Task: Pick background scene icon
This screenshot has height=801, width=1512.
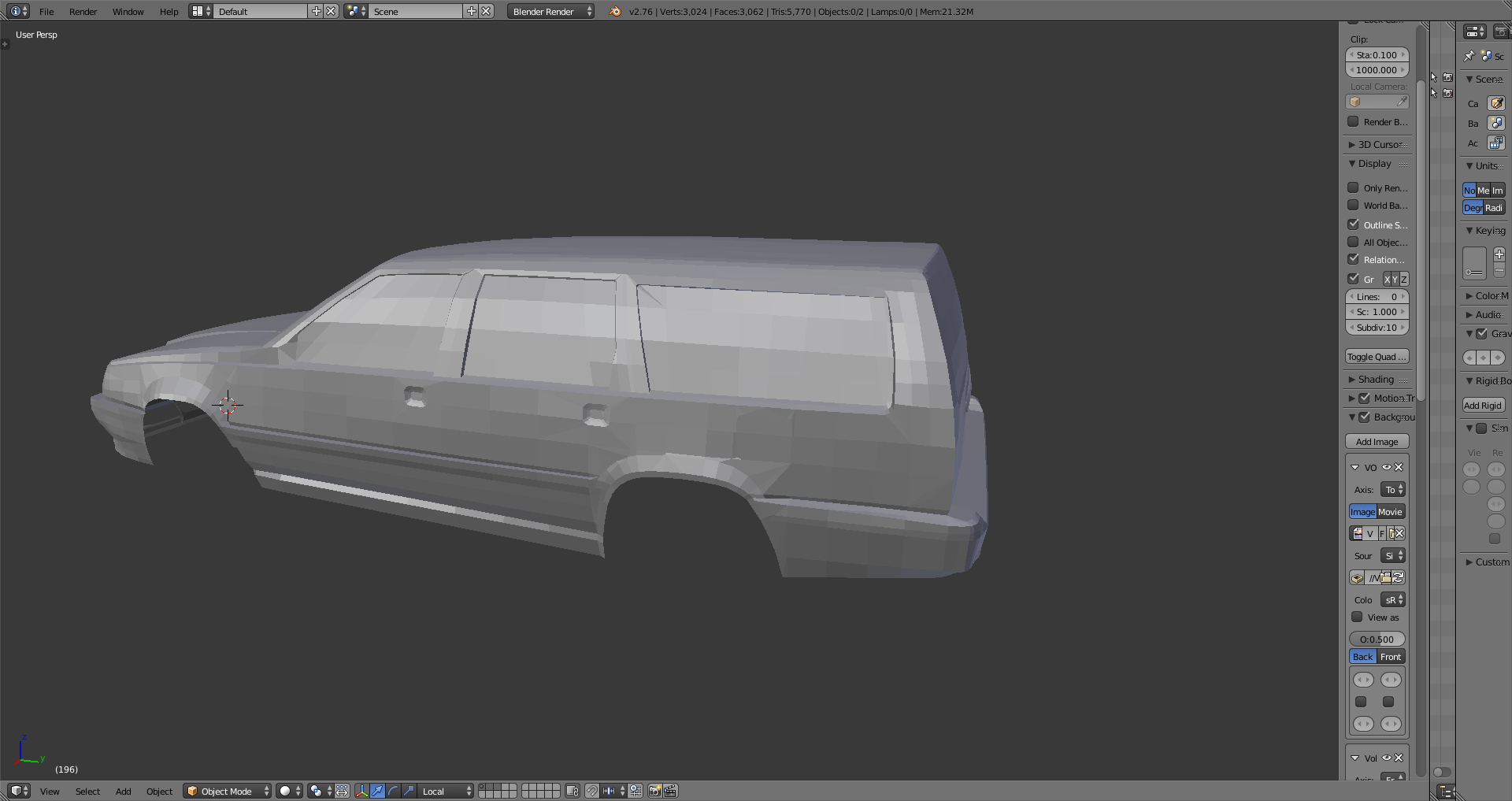Action: pos(1496,123)
